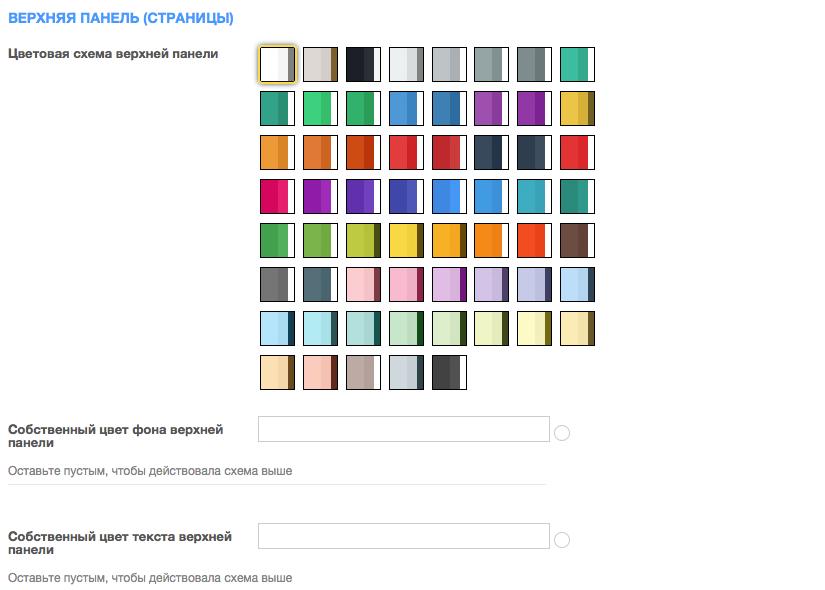Select the peach swatch starting the bottom row
The image size is (825, 590).
click(x=277, y=372)
